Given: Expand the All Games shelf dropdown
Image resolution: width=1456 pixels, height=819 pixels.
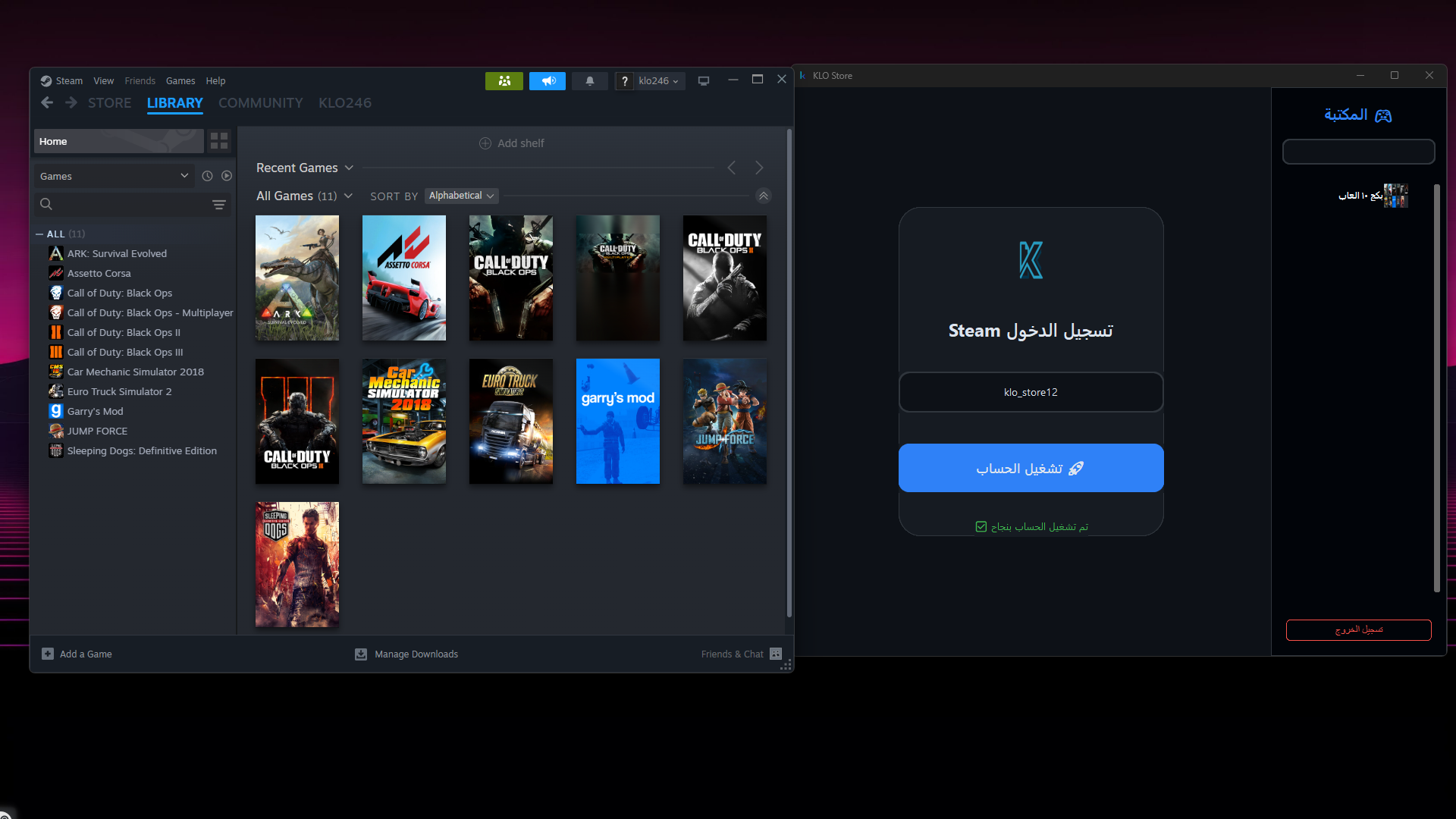Looking at the screenshot, I should click(x=348, y=196).
